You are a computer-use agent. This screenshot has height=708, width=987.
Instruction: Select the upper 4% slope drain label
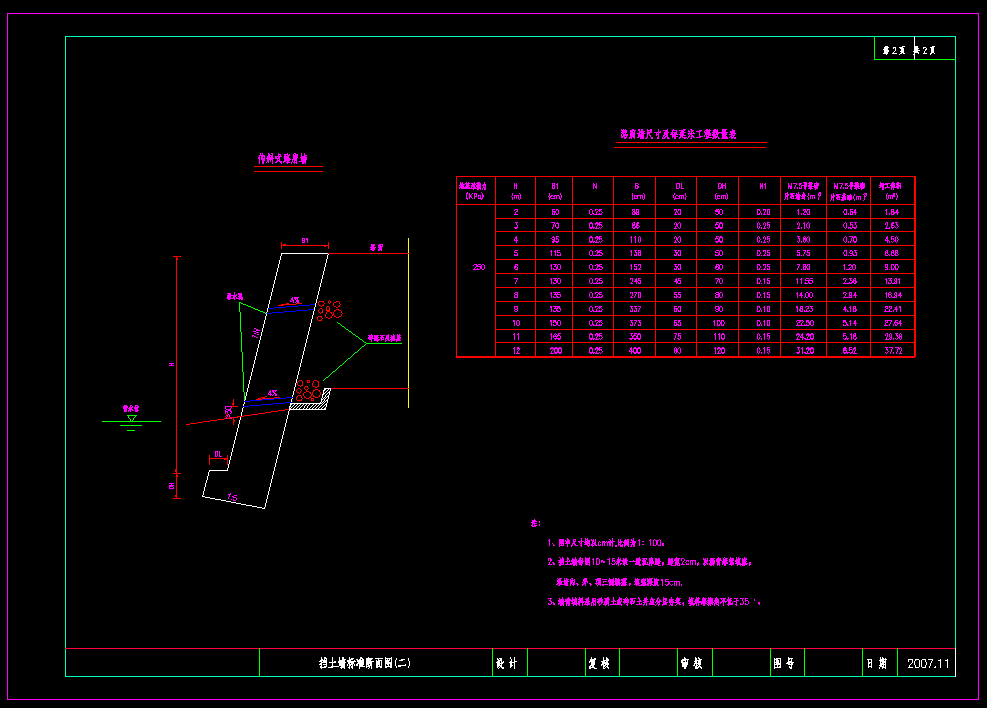pos(294,299)
